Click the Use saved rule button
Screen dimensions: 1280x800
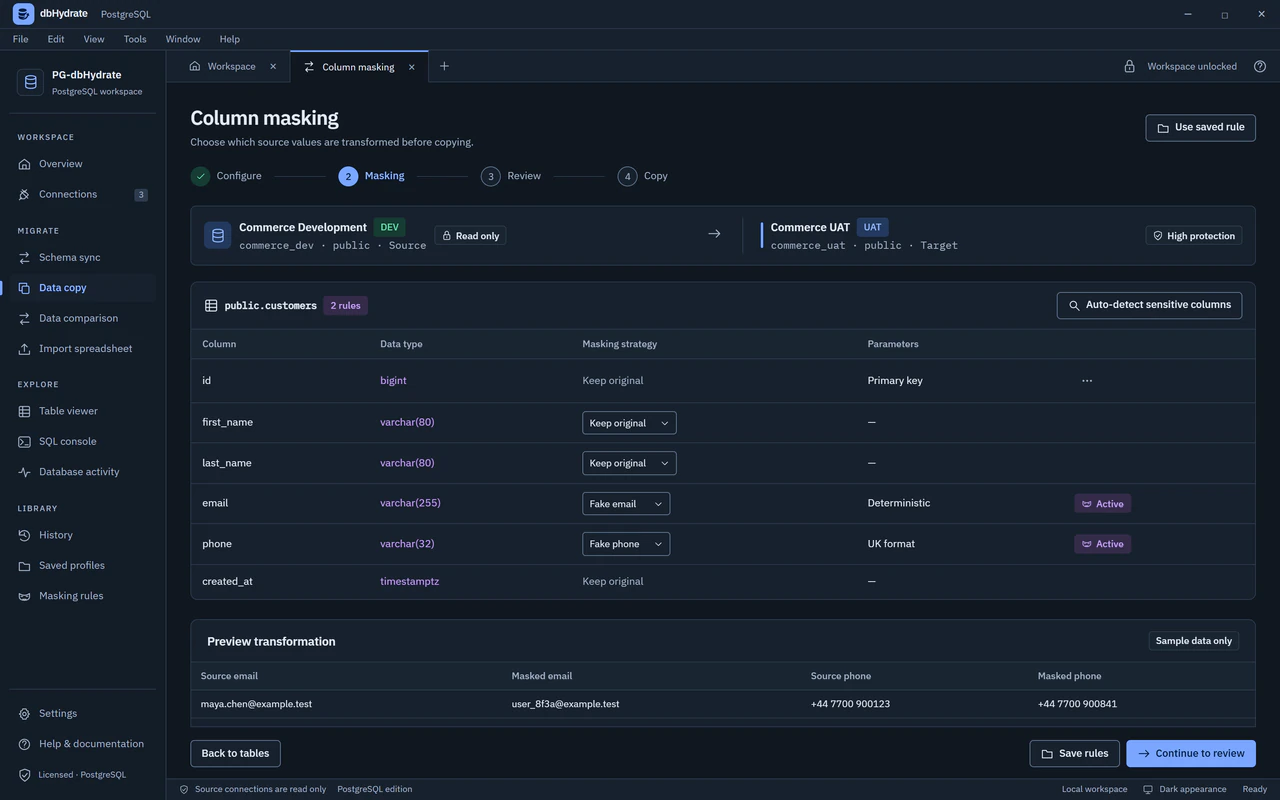pos(1200,128)
